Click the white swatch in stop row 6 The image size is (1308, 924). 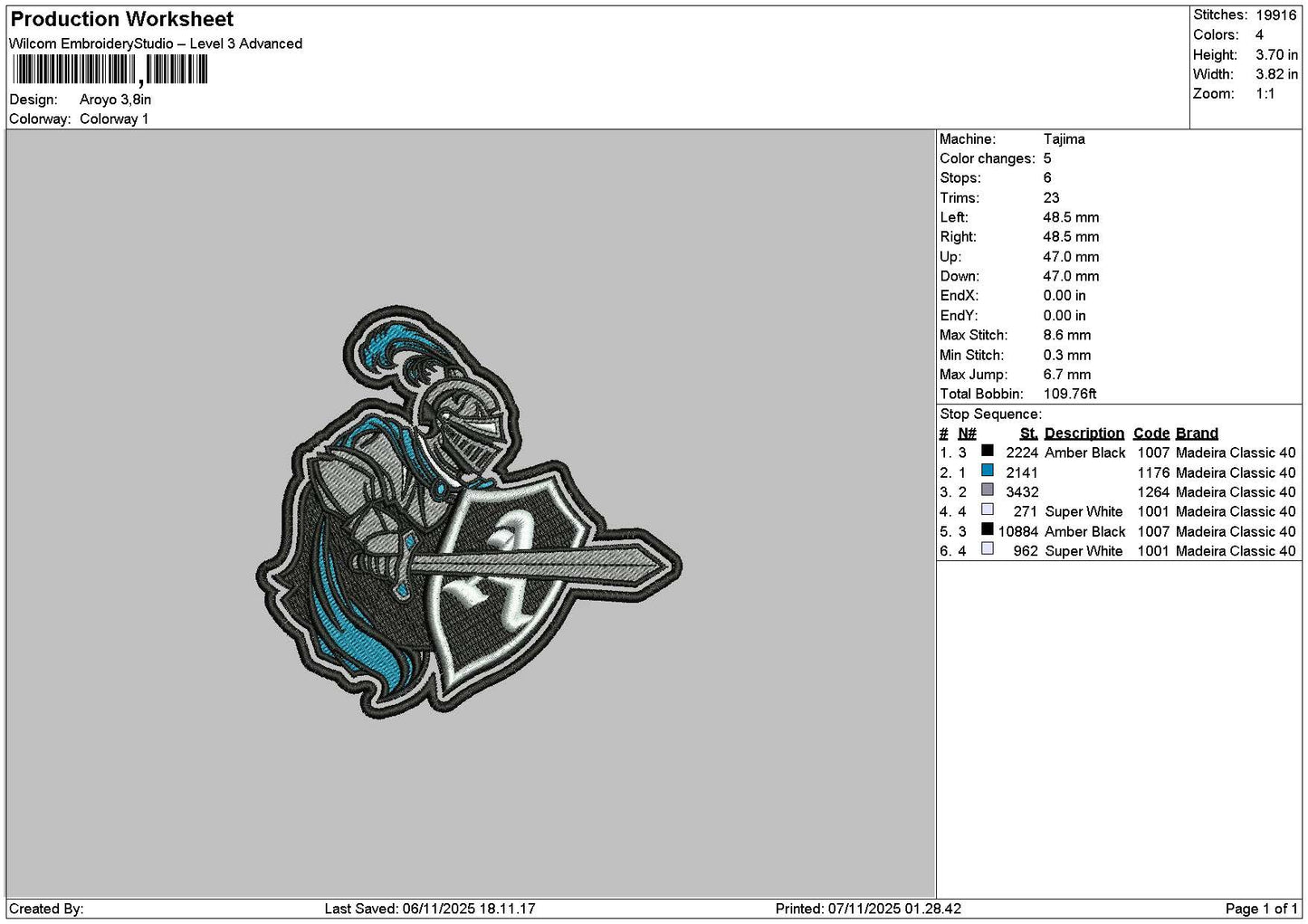click(x=988, y=549)
